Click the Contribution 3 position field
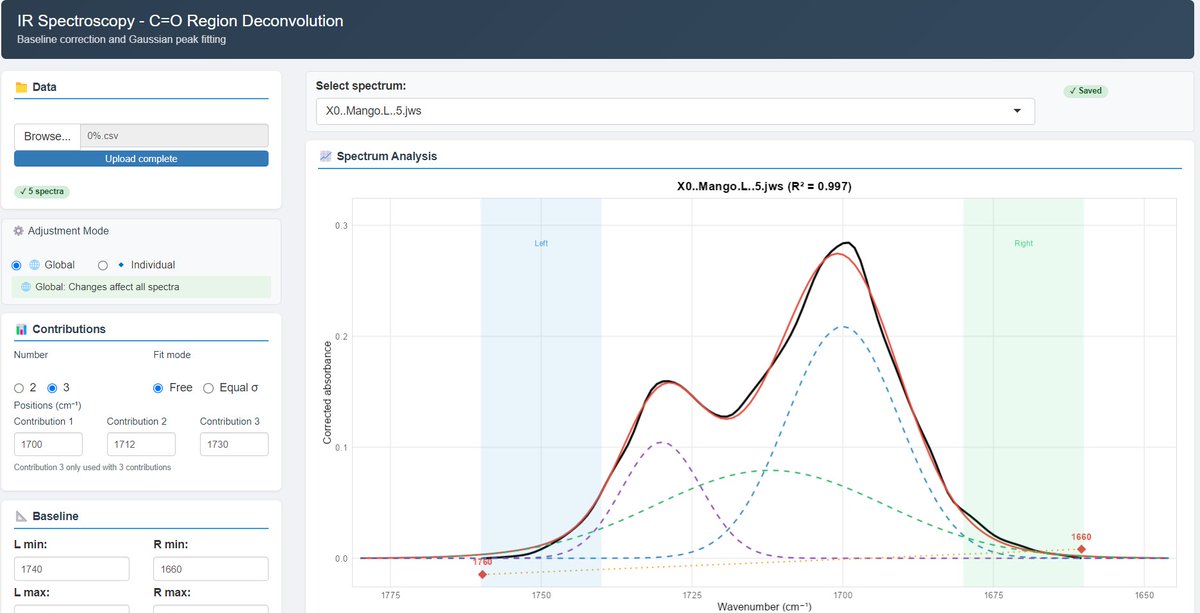This screenshot has width=1200, height=613. (234, 445)
